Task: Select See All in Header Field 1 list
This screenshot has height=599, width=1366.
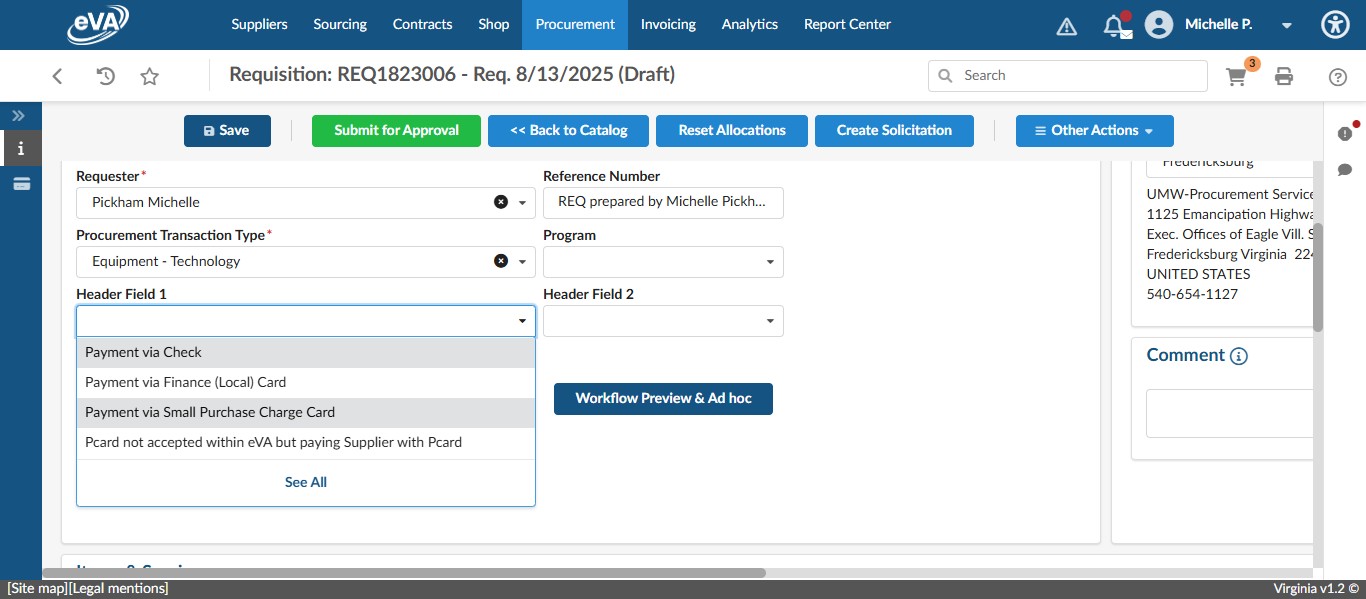Action: (x=305, y=481)
